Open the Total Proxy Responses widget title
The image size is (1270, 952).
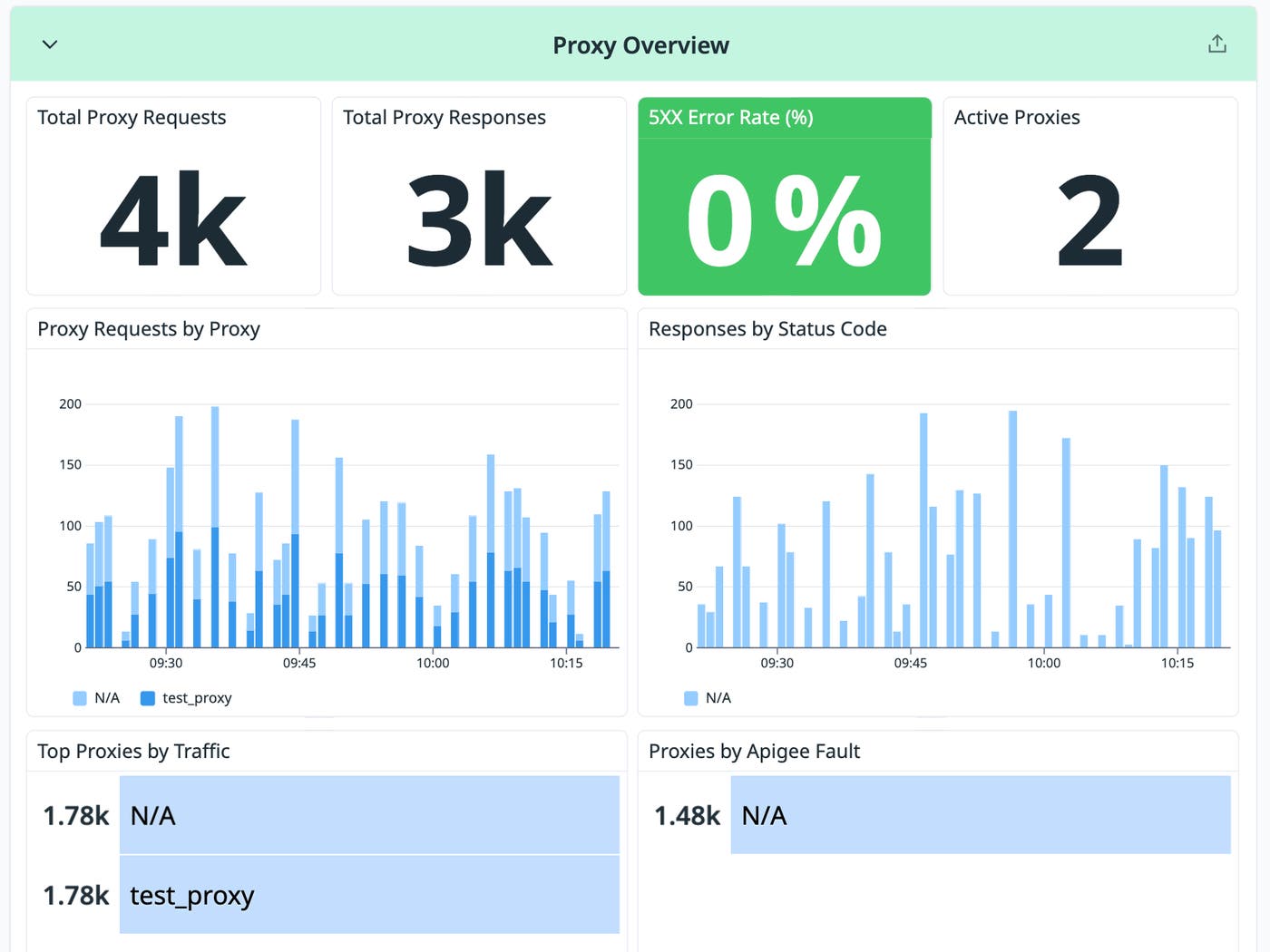pos(444,117)
